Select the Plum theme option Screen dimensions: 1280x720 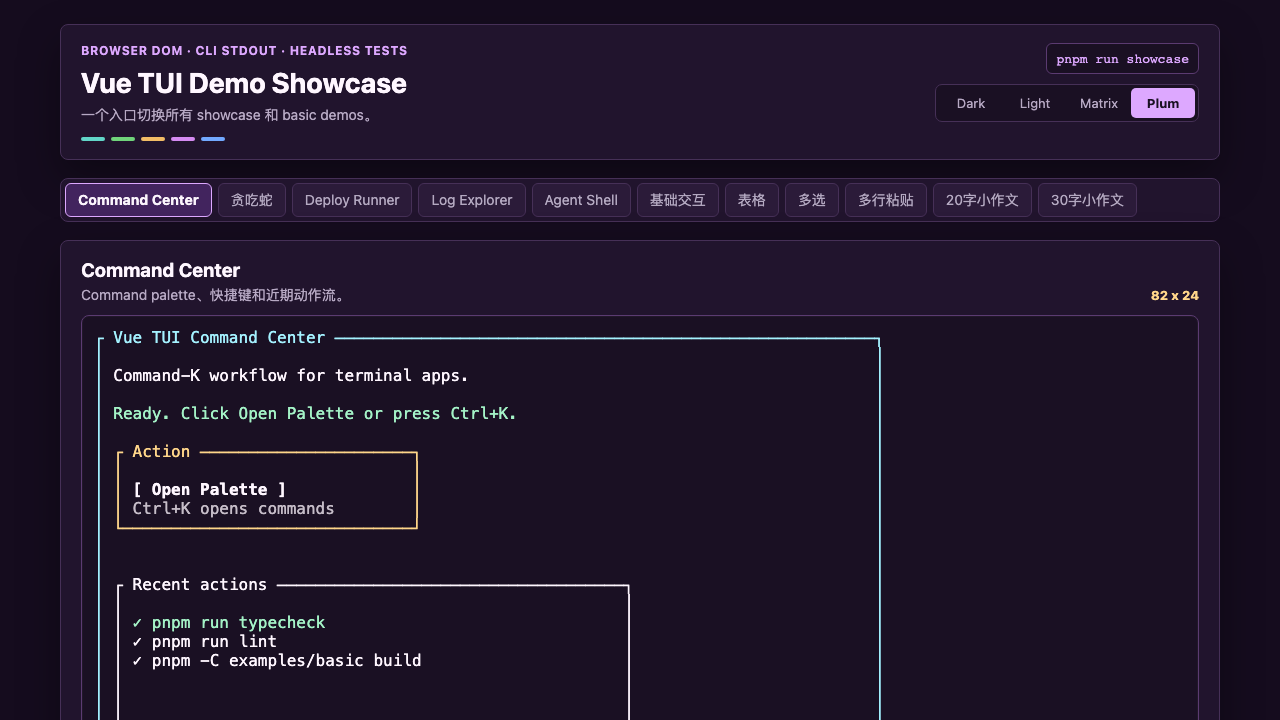1163,103
